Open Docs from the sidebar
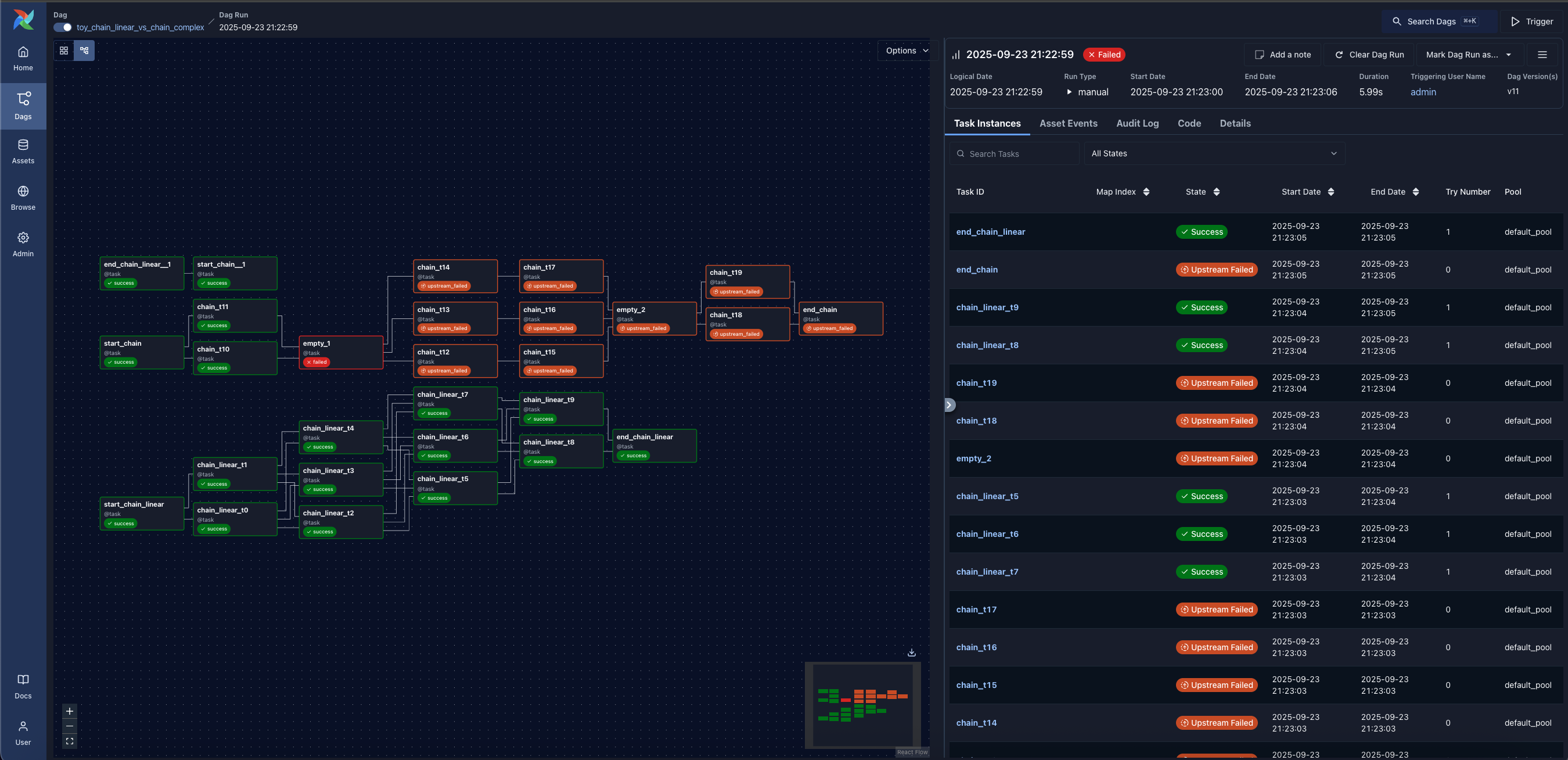 coord(23,685)
